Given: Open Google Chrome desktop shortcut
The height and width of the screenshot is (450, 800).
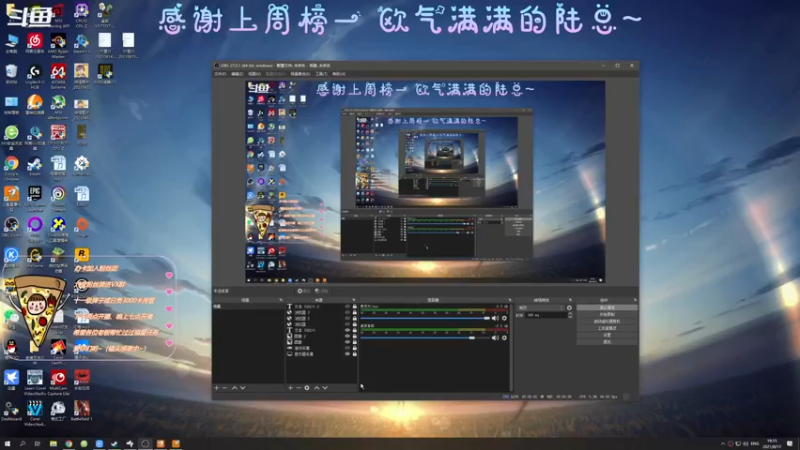Looking at the screenshot, I should click(11, 167).
